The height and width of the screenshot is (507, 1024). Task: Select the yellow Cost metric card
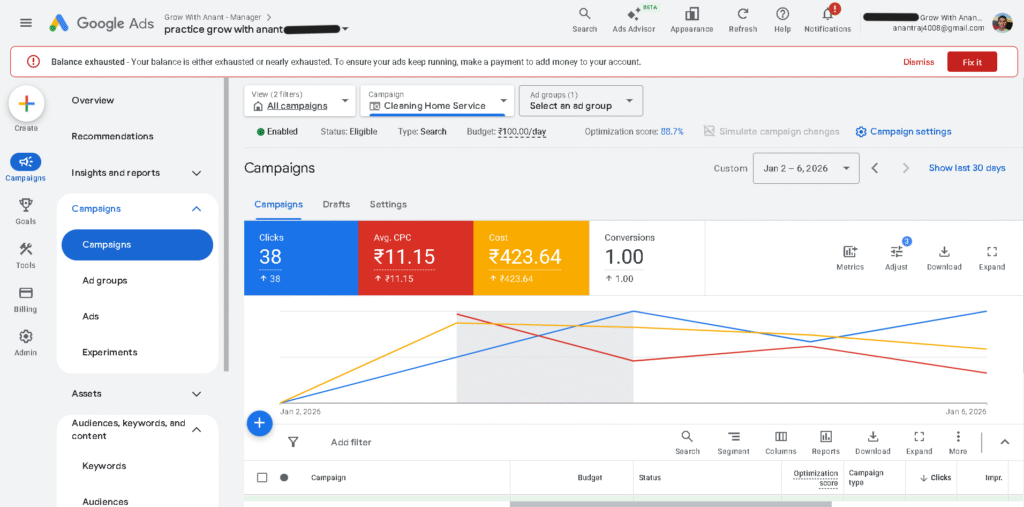(531, 258)
